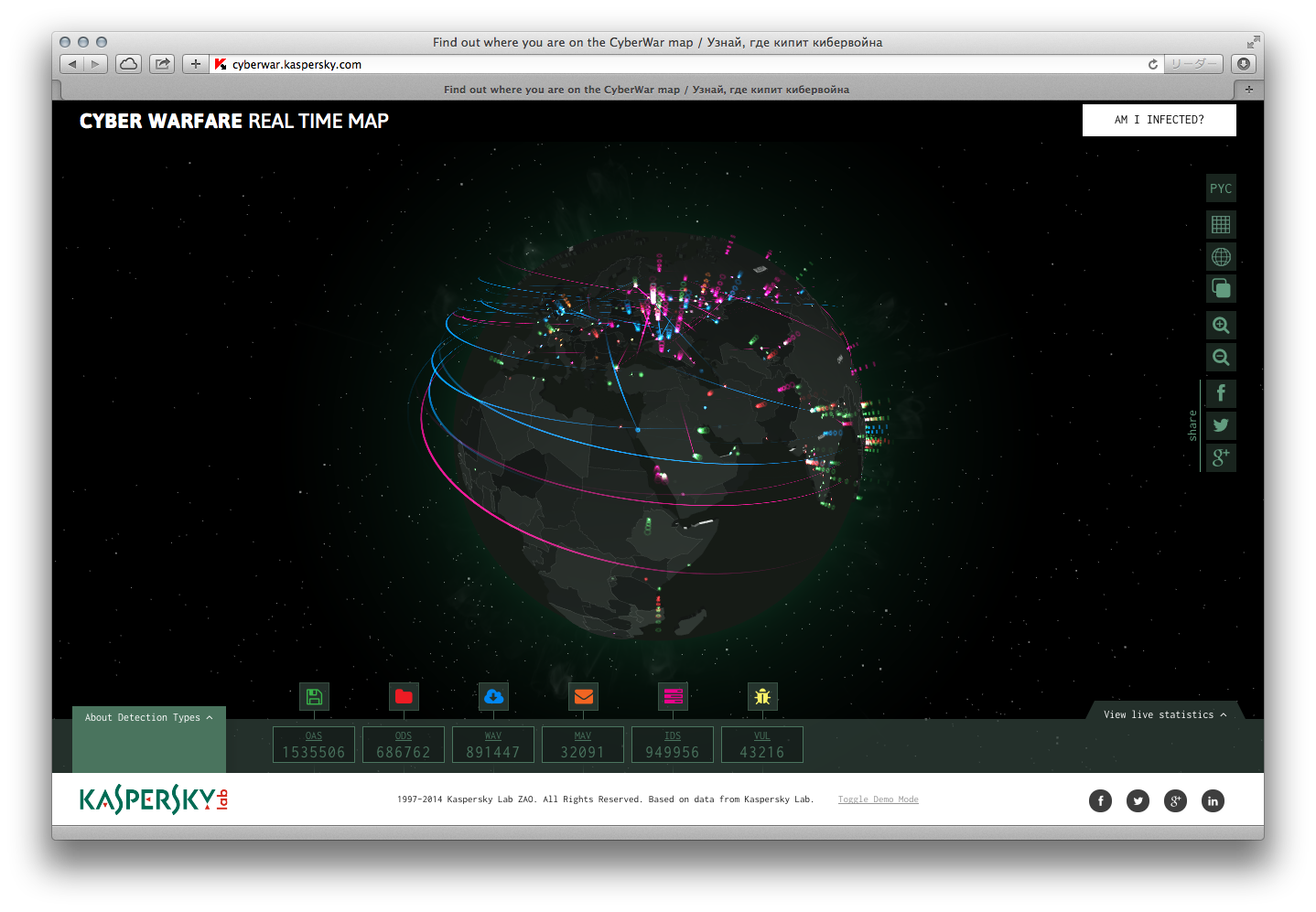Select the MAV counter box 32091
Viewport: 1316px width, 912px height.
(583, 745)
